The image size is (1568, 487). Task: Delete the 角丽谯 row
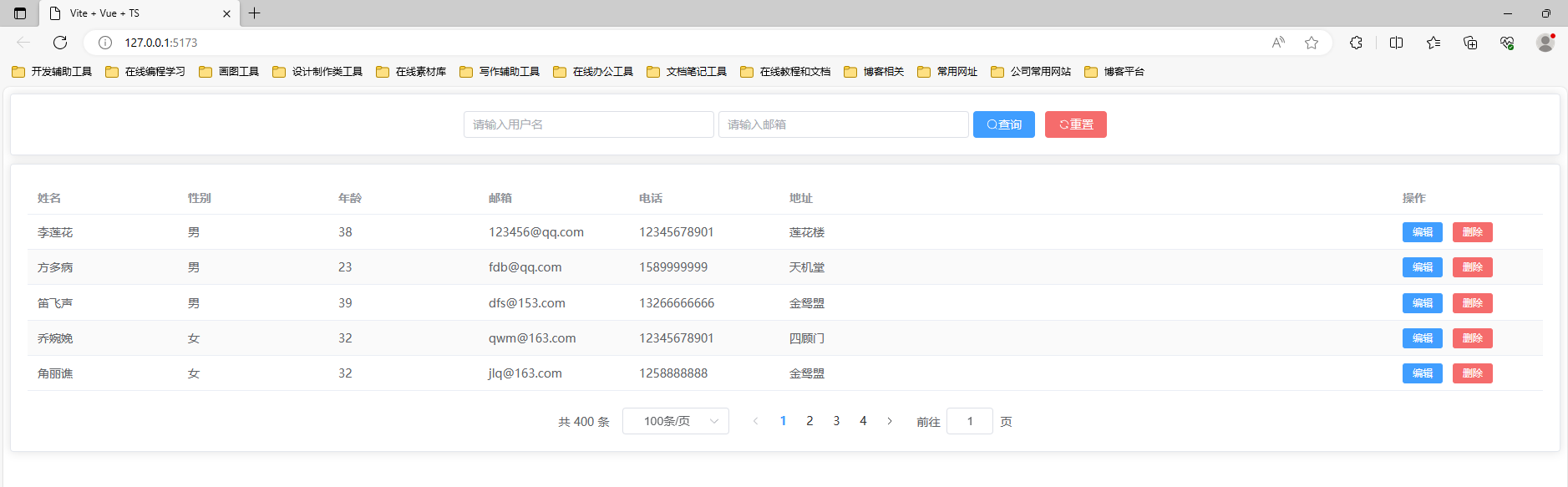click(1473, 373)
